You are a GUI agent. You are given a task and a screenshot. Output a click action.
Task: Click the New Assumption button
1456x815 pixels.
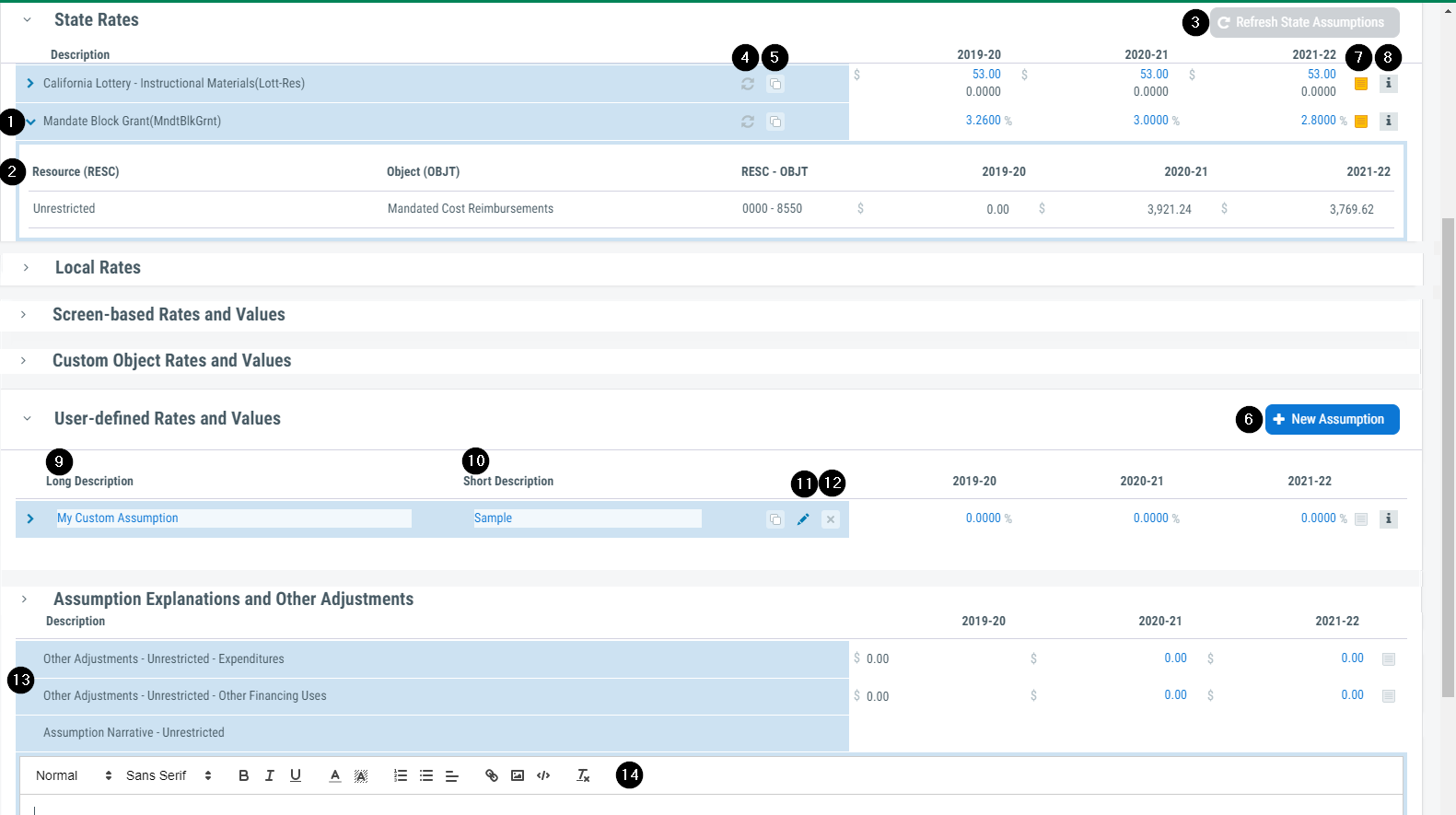1332,419
